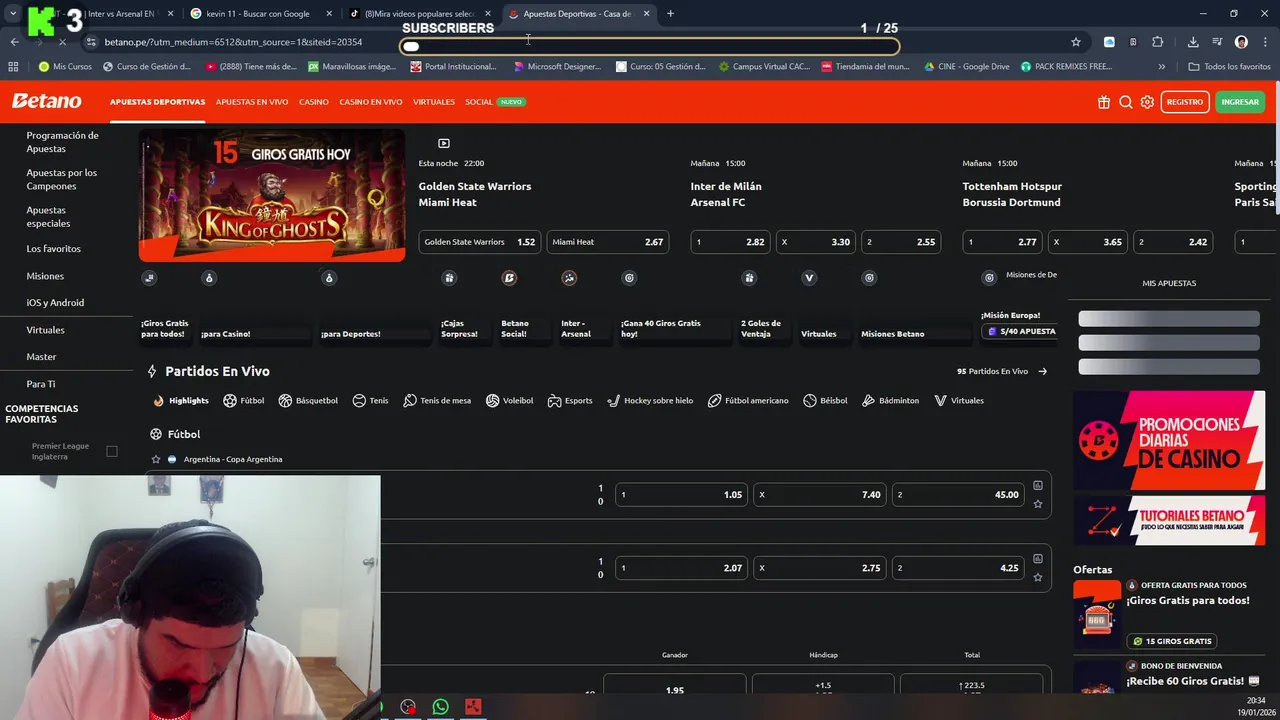
Task: Select the Béisbol sport filter
Action: tap(825, 400)
